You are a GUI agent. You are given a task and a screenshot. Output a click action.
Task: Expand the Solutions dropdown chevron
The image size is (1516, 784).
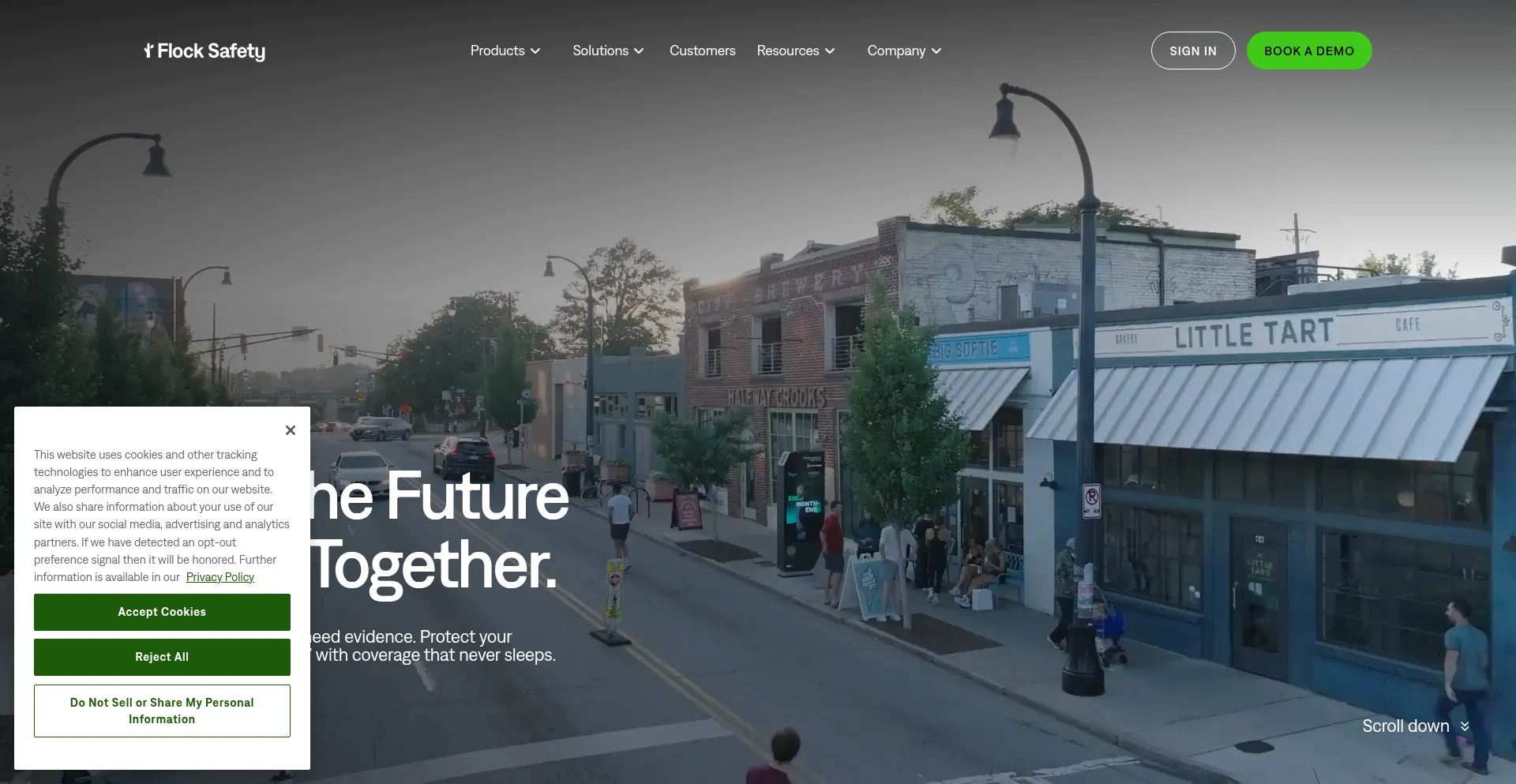pos(639,51)
